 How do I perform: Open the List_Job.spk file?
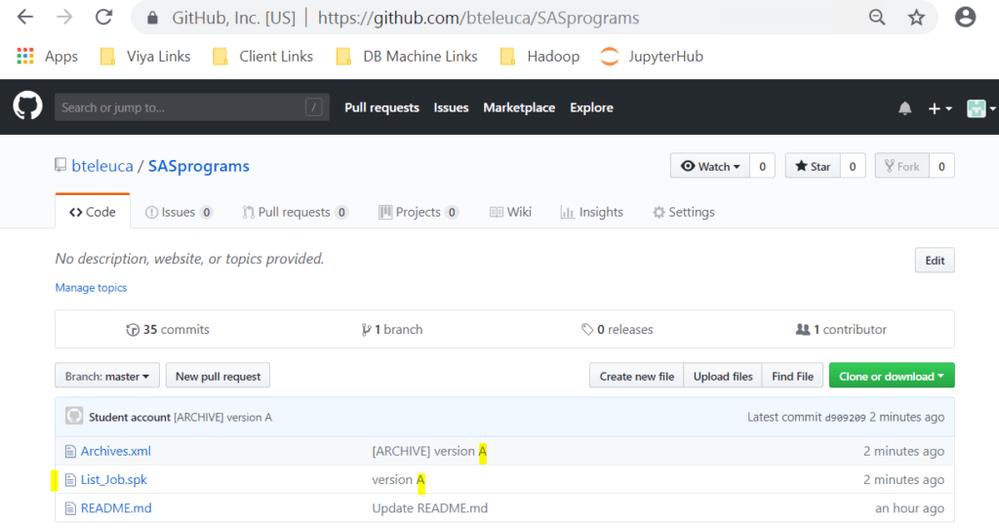114,480
